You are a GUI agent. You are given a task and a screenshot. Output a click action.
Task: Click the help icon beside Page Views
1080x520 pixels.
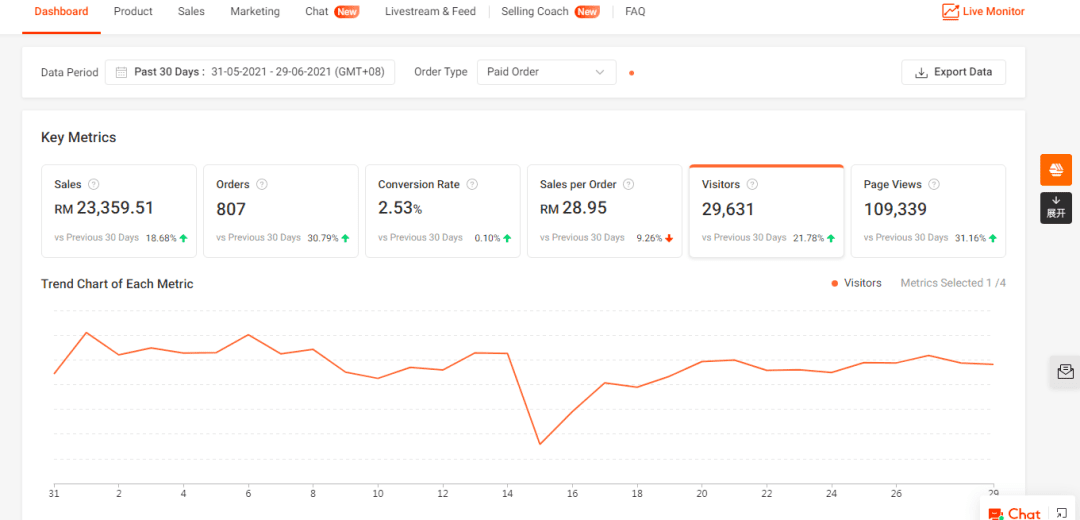[934, 184]
